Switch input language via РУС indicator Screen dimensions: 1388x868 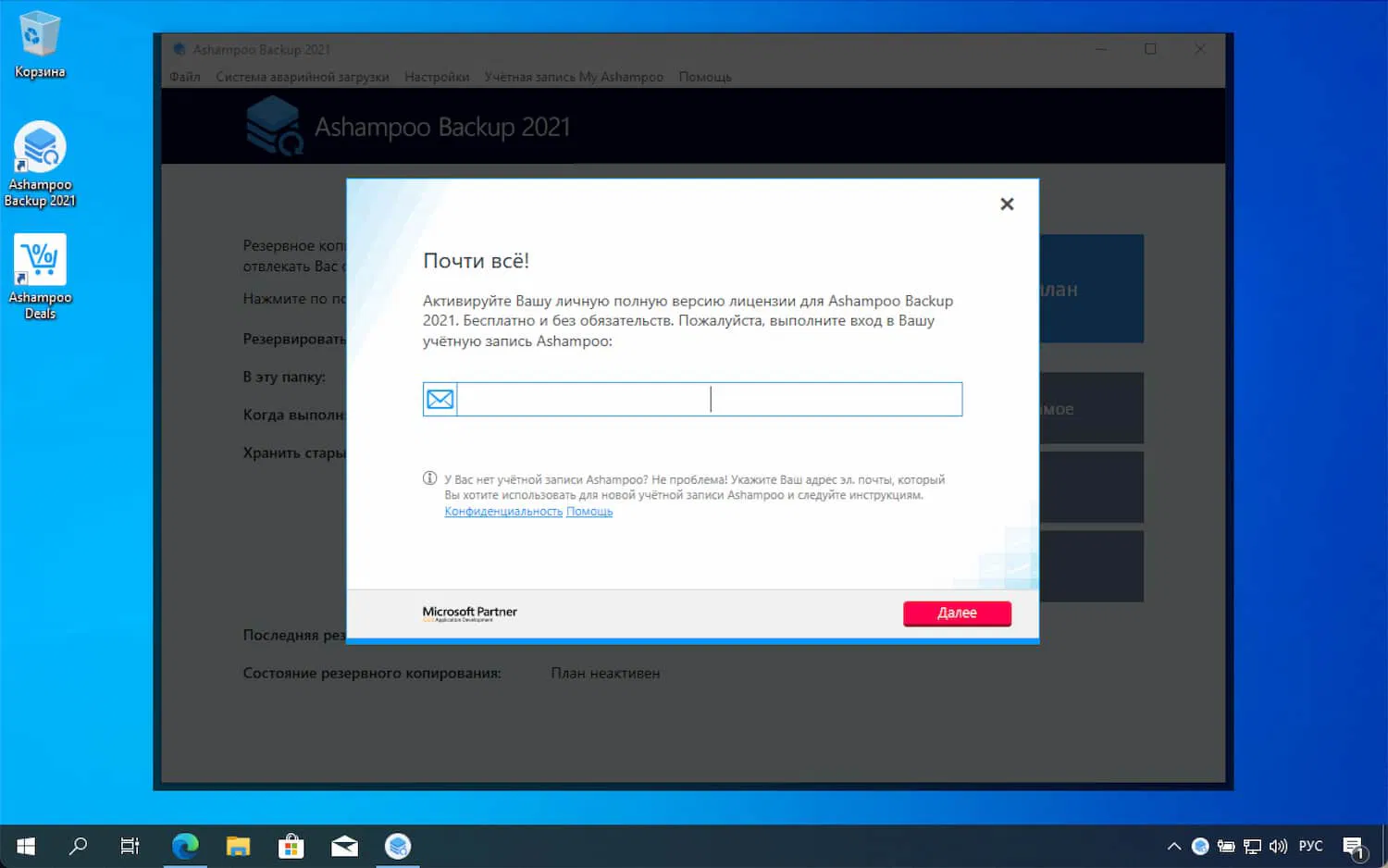point(1311,846)
